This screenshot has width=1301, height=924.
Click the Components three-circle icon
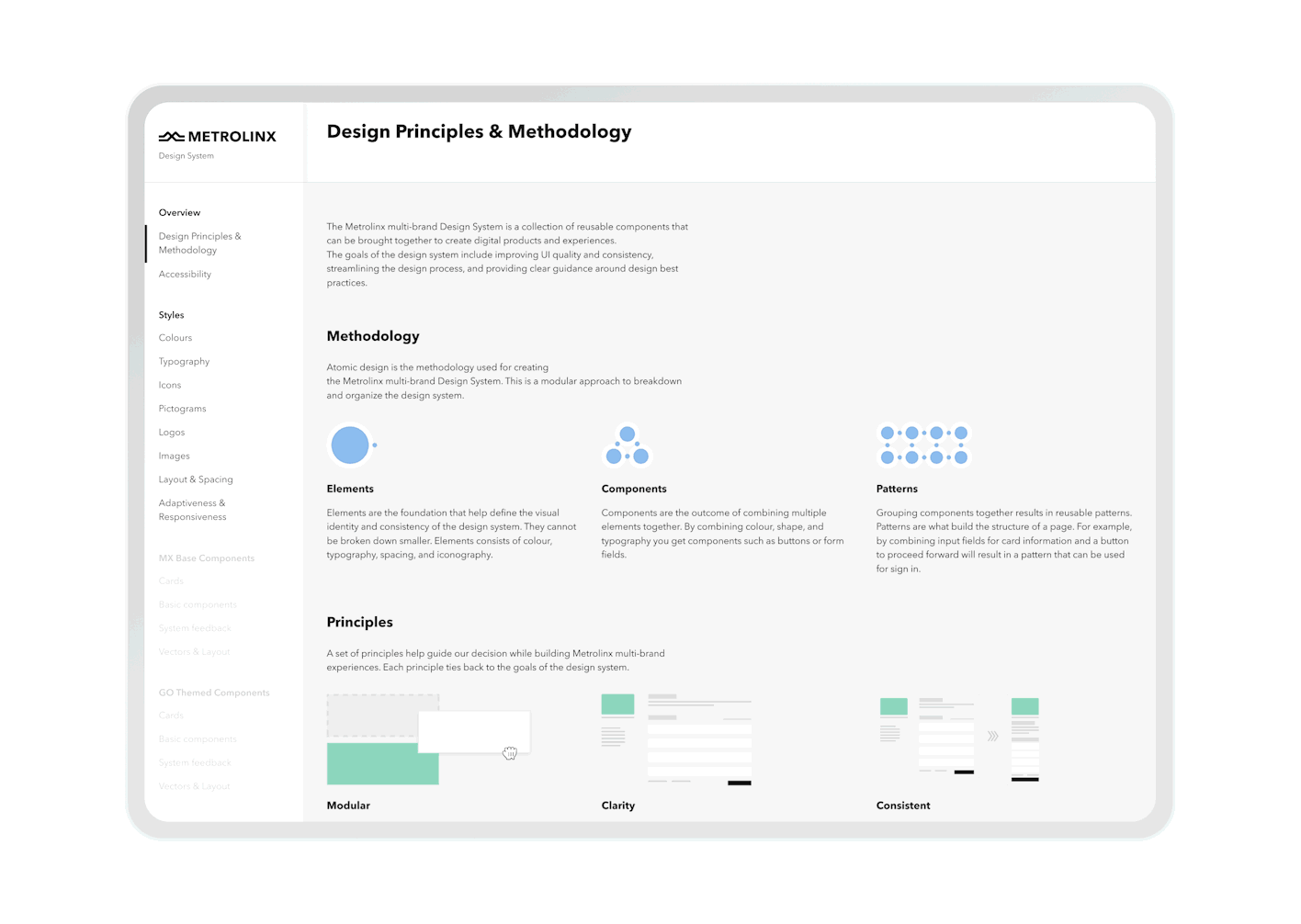[628, 445]
